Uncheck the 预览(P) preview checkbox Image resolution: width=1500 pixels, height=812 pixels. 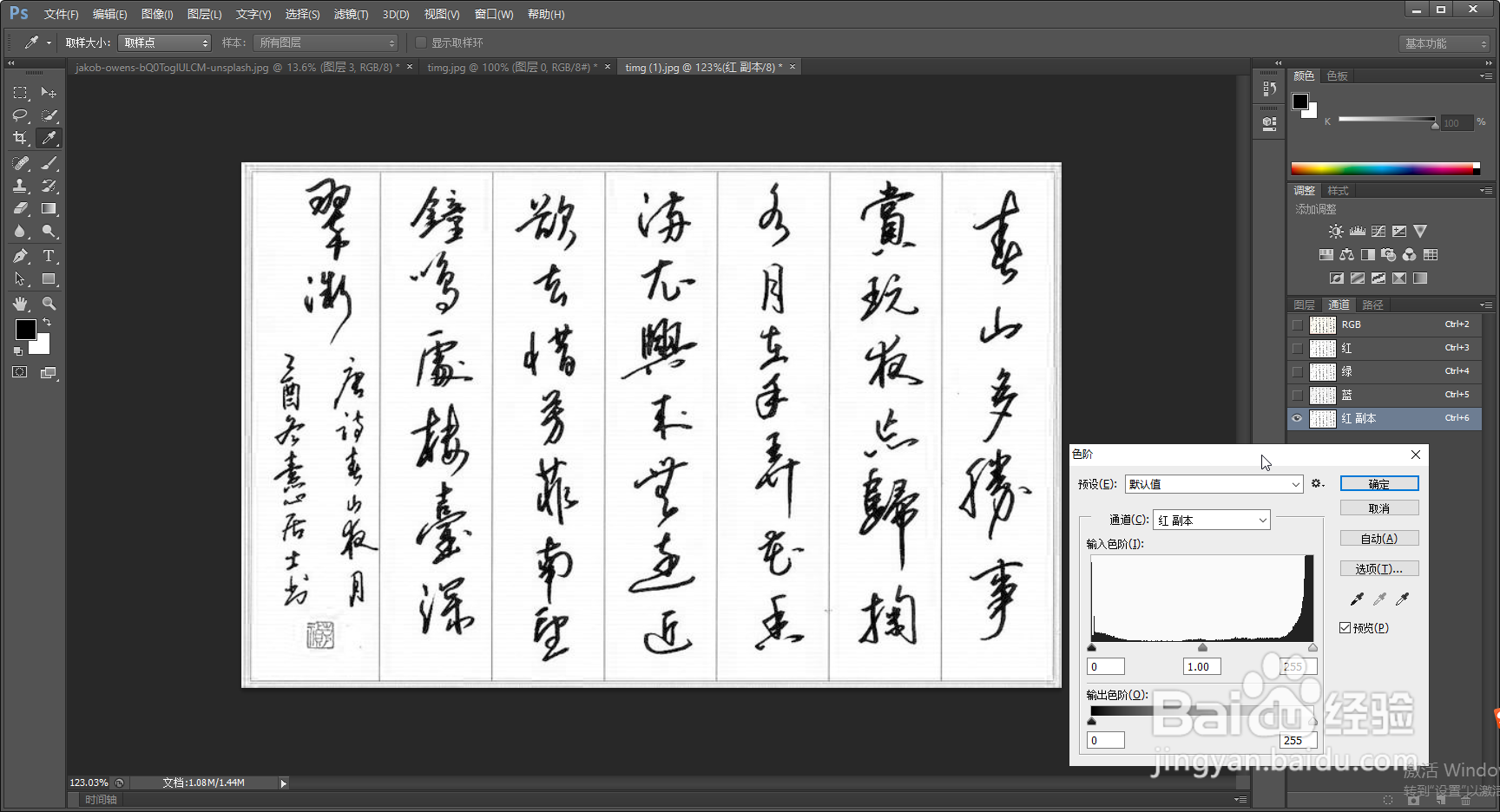click(x=1345, y=628)
